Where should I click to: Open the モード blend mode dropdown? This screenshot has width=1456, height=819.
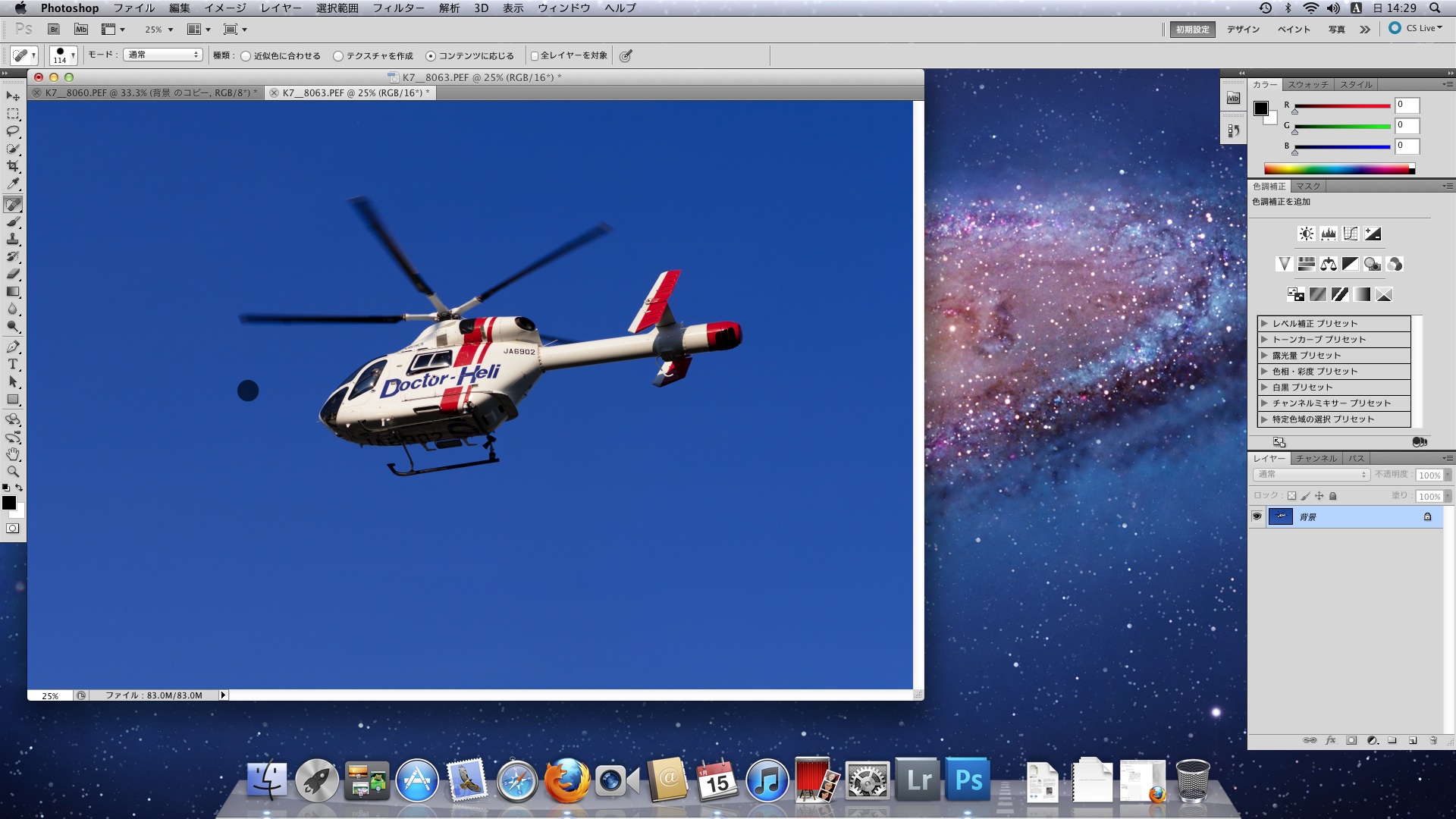[163, 55]
